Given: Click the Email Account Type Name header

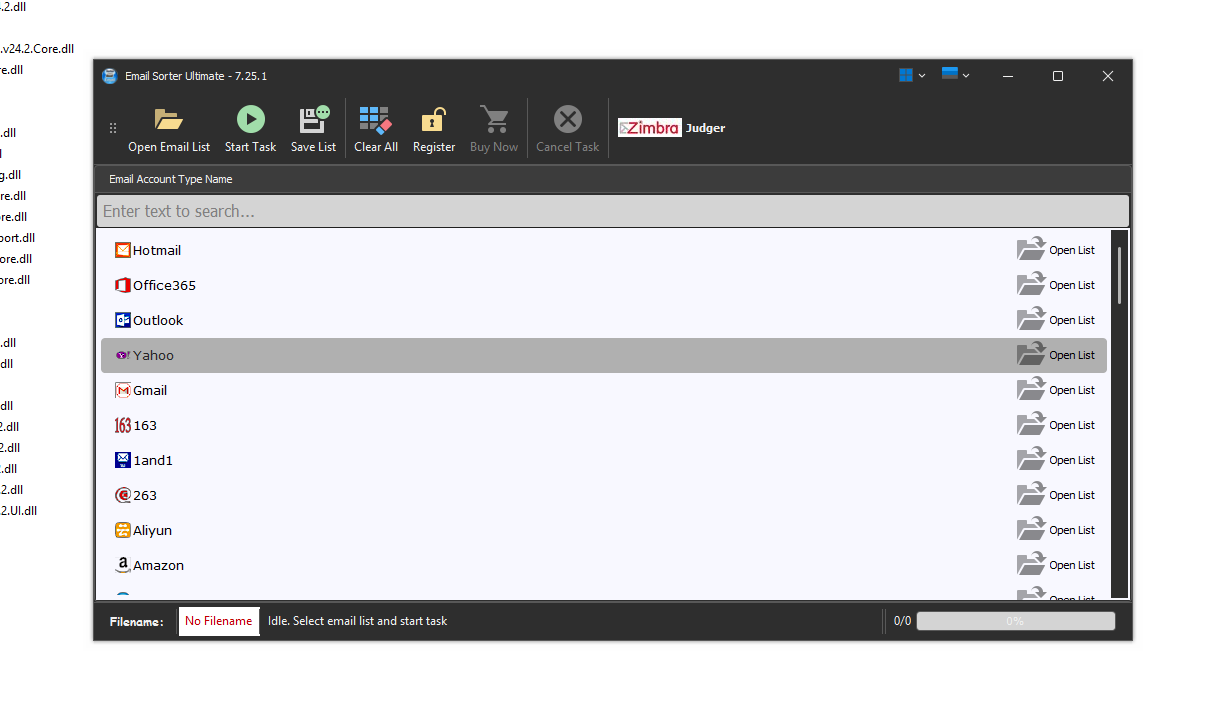Looking at the screenshot, I should click(x=170, y=179).
